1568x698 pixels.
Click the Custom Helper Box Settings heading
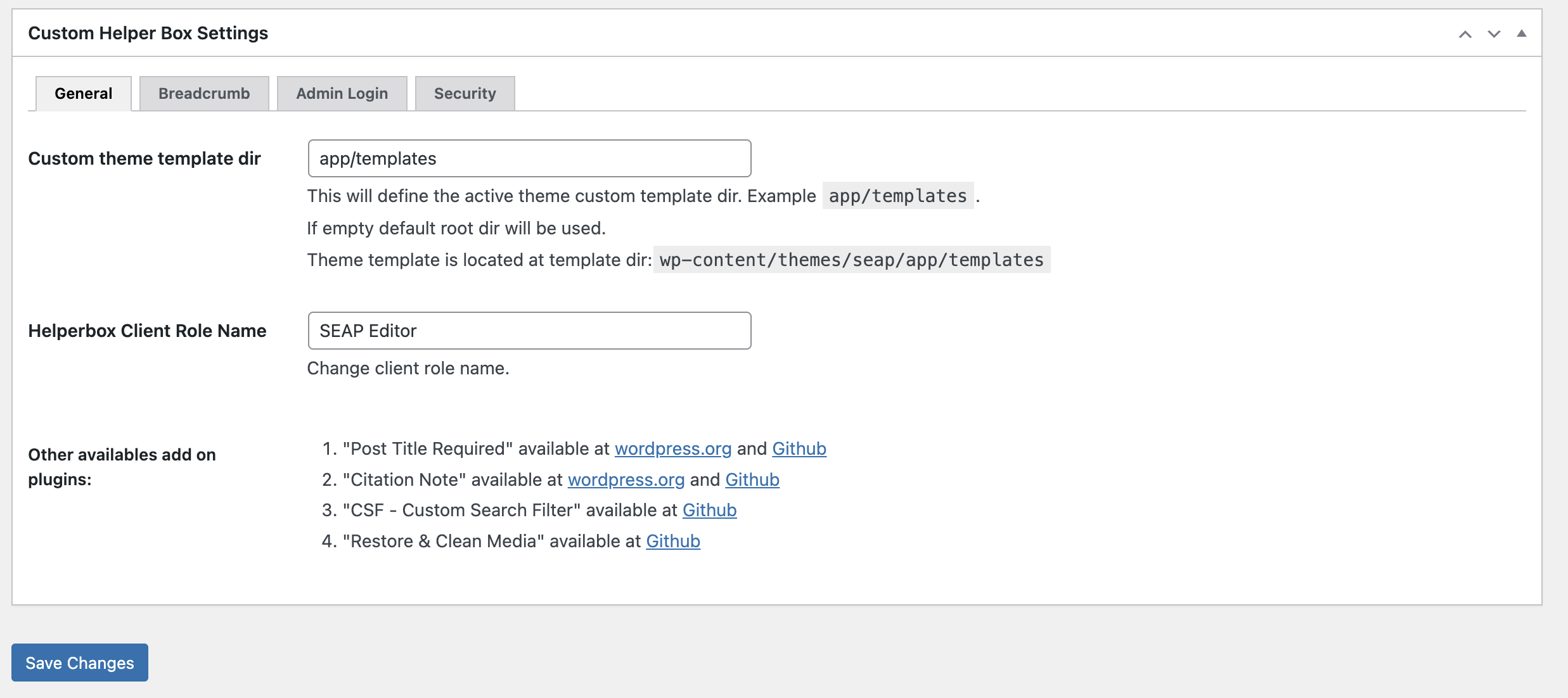click(148, 33)
